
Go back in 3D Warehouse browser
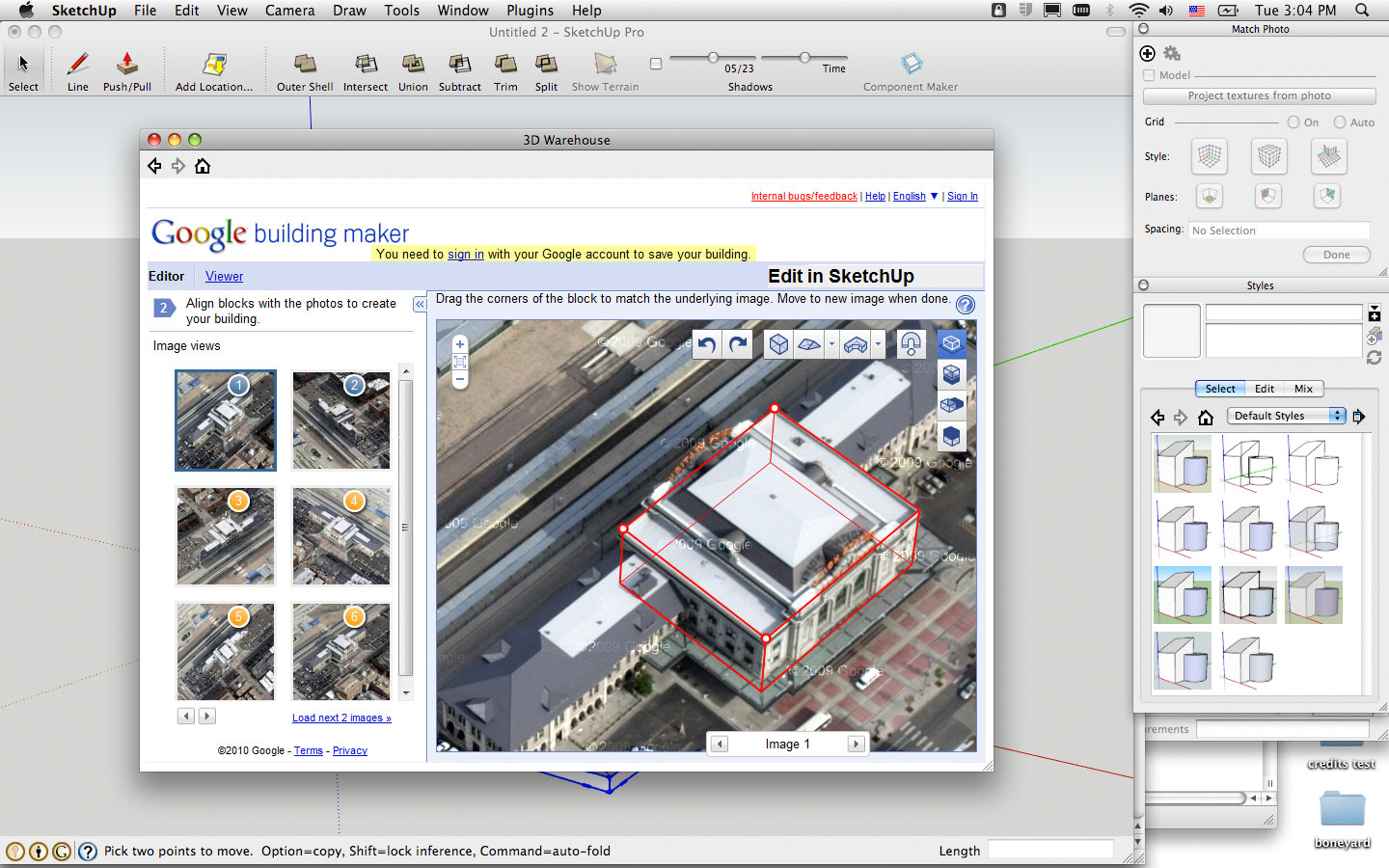coord(154,167)
